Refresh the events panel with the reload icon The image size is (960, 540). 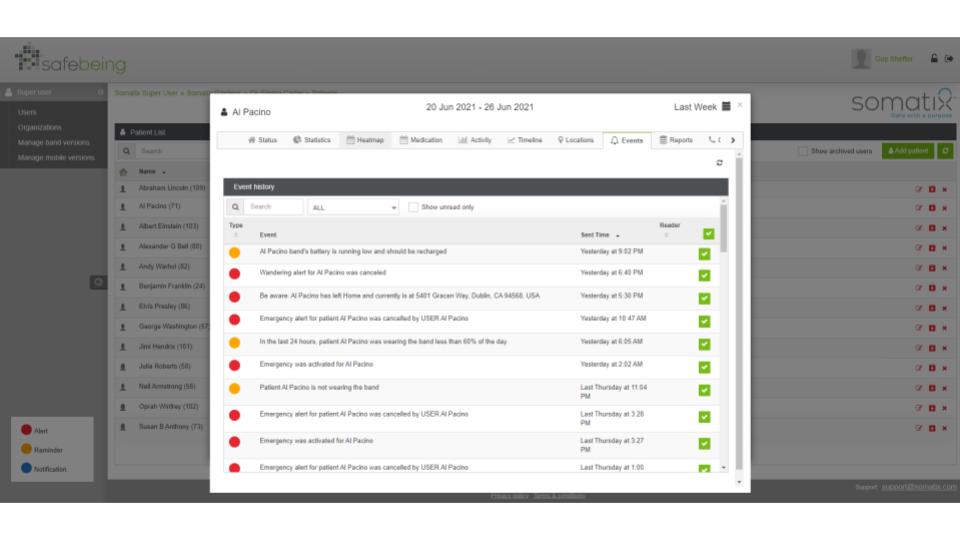coord(719,163)
